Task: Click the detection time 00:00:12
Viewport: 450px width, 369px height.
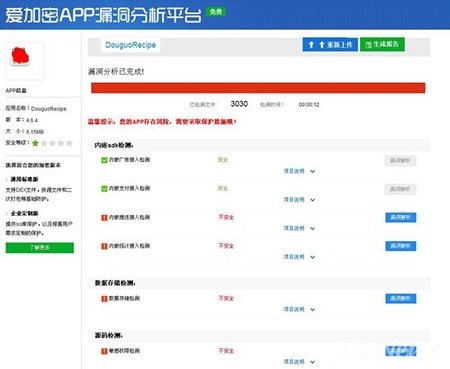Action: [309, 105]
